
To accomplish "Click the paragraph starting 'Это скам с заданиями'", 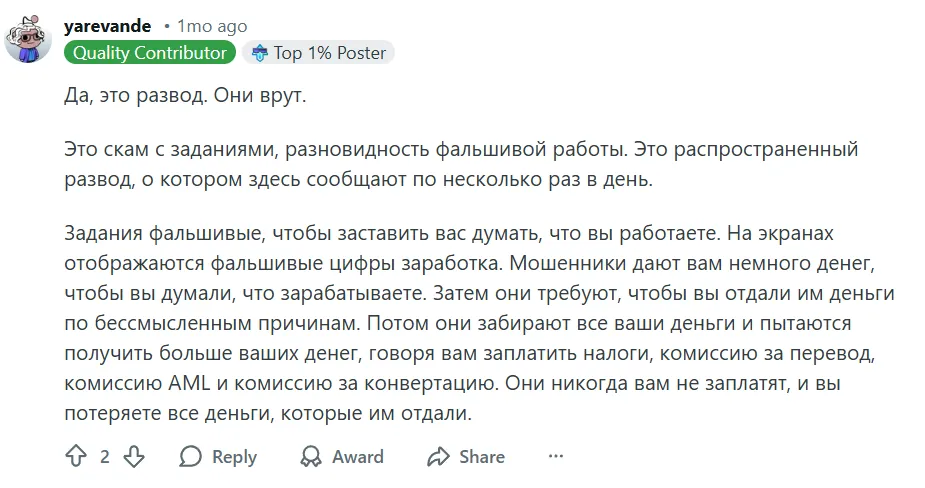I will pyautogui.click(x=461, y=164).
